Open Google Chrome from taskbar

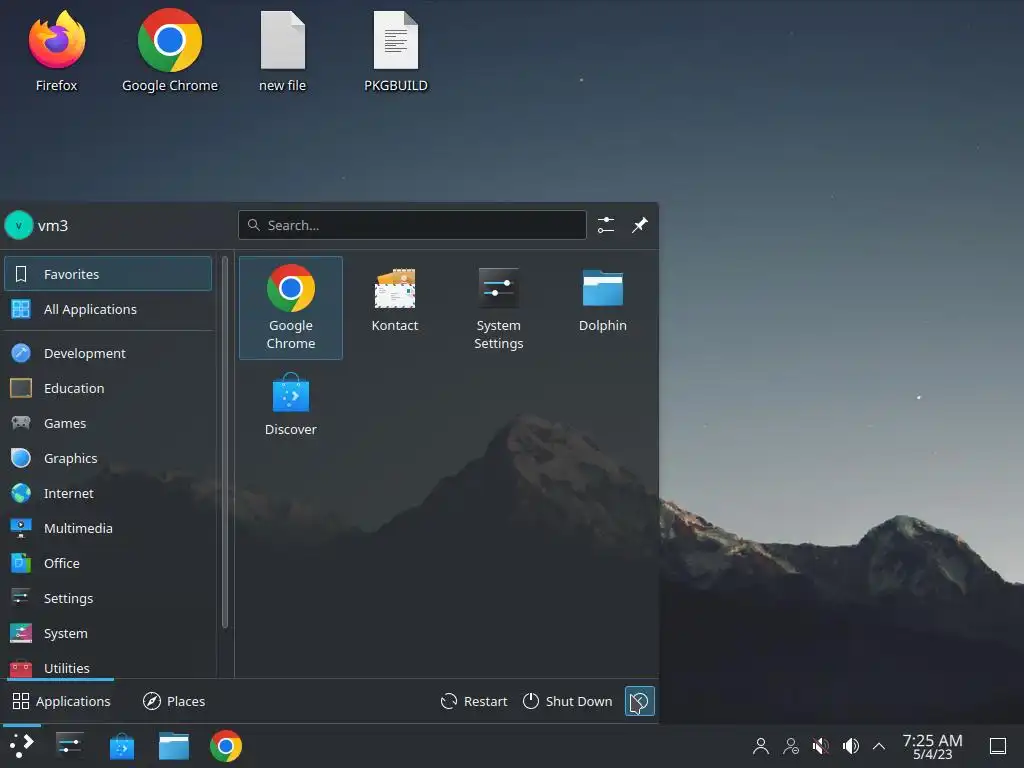(x=226, y=746)
